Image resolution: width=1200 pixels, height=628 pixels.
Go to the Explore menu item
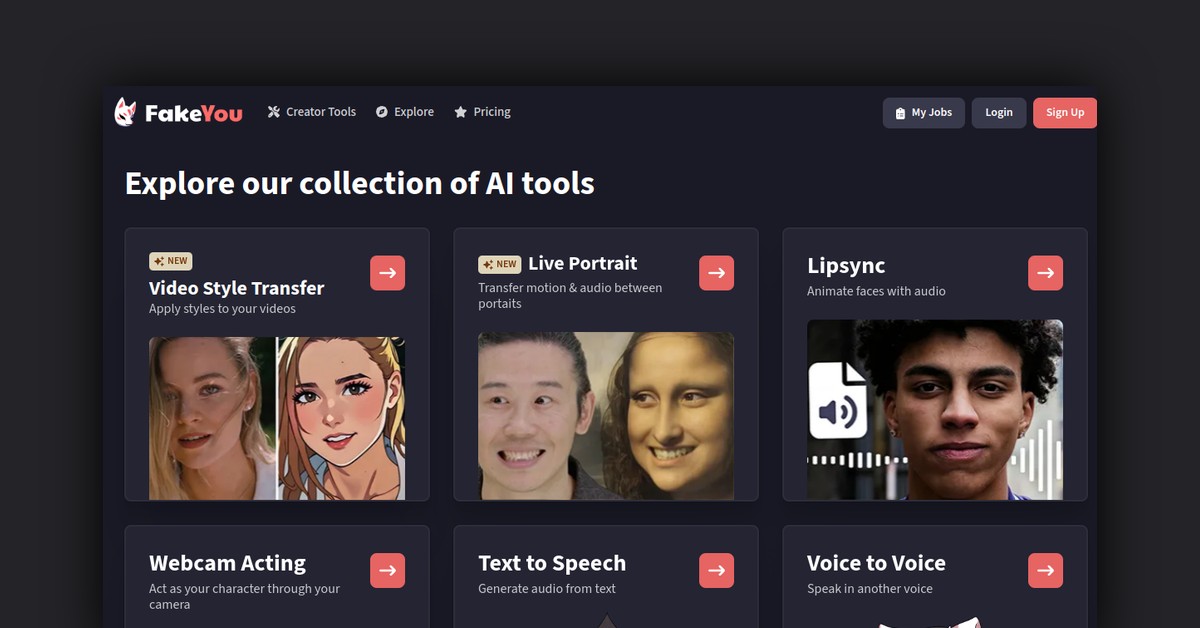tap(405, 112)
